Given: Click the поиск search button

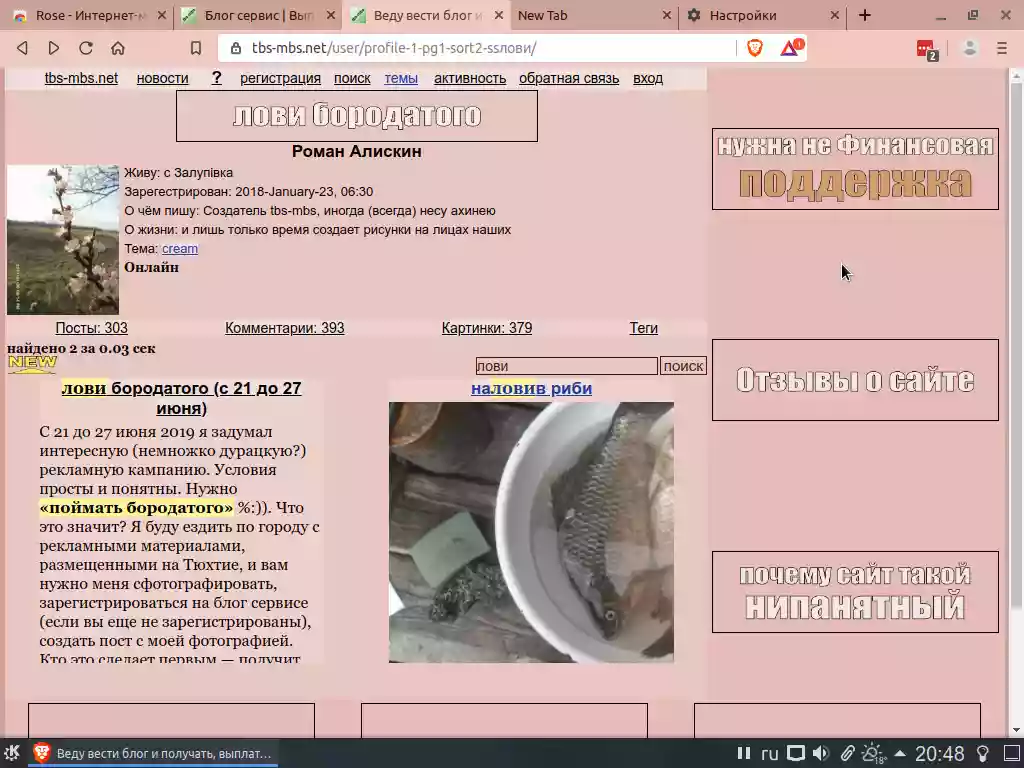Looking at the screenshot, I should pos(683,366).
